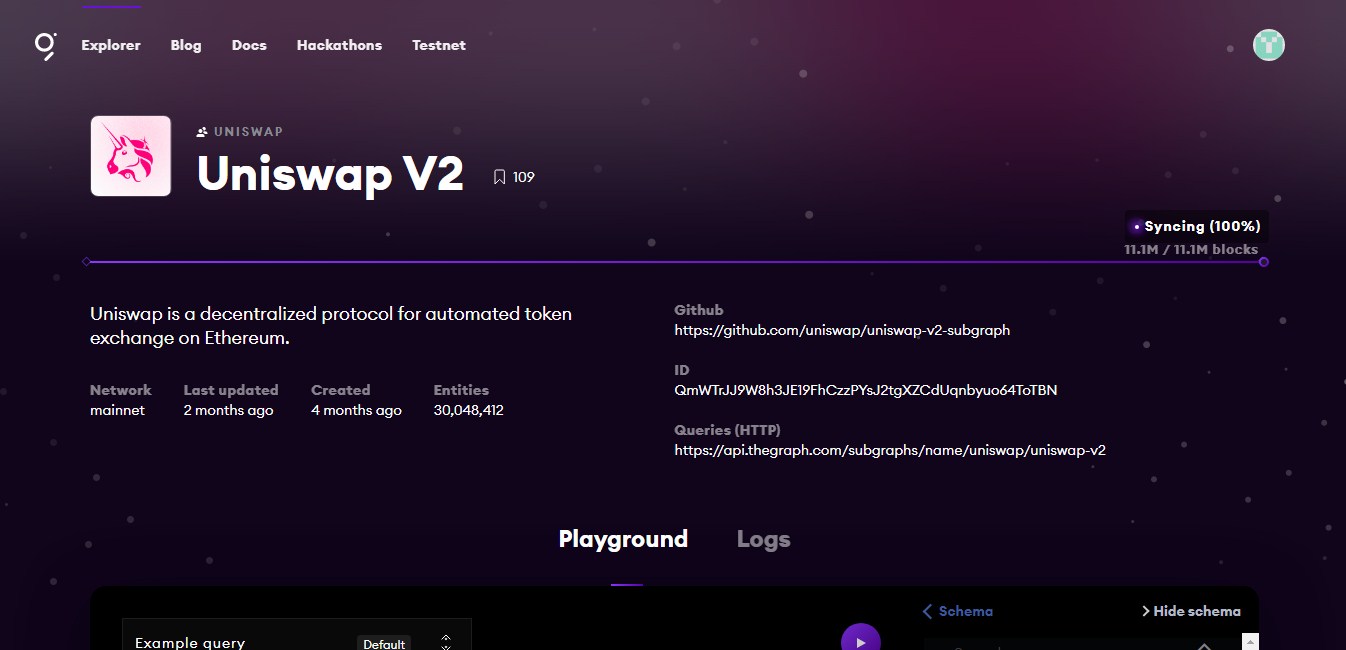Click the 11.1M / 11.1M blocks text
The image size is (1346, 650).
click(1191, 250)
